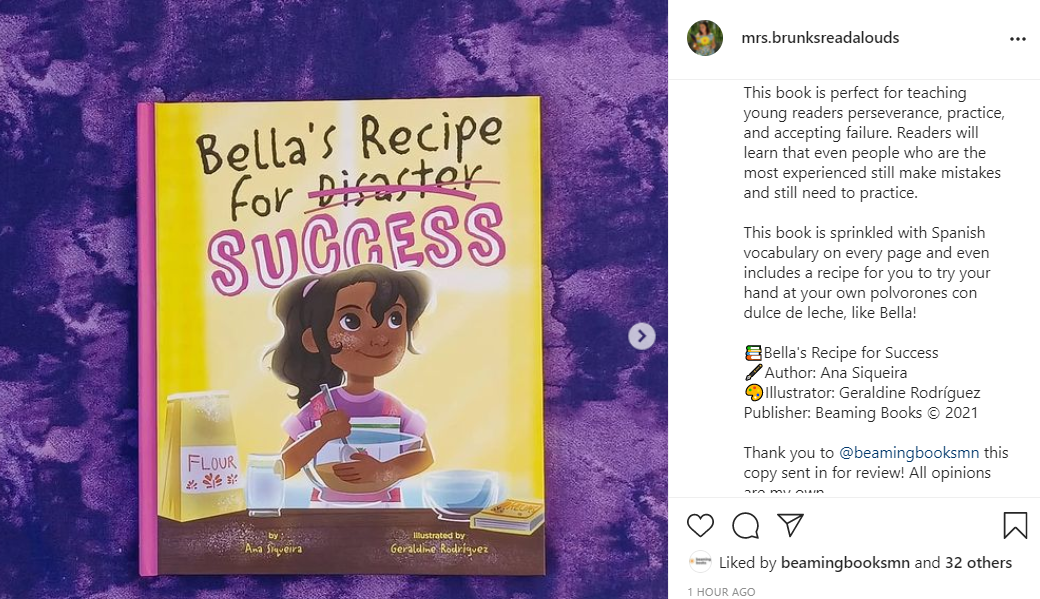Click beamingbooksmn in the Liked by line
Image resolution: width=1040 pixels, height=599 pixels.
click(x=847, y=563)
